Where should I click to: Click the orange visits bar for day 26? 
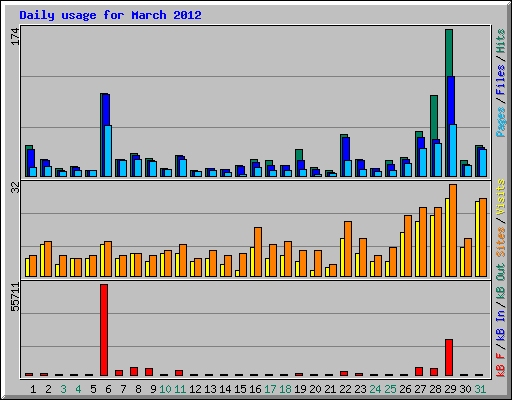click(x=408, y=246)
